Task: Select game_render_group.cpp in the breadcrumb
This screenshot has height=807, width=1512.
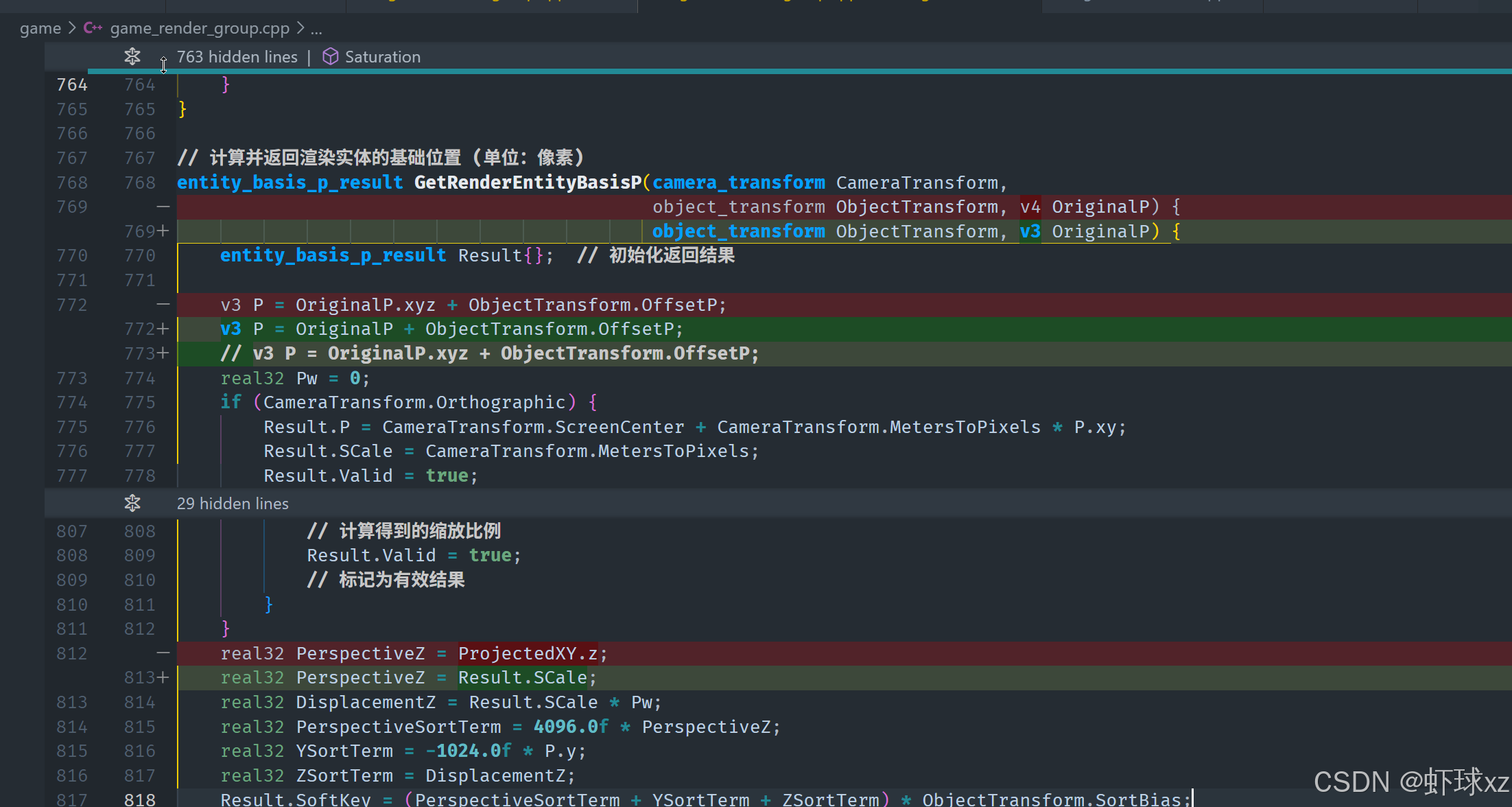Action: (x=199, y=28)
